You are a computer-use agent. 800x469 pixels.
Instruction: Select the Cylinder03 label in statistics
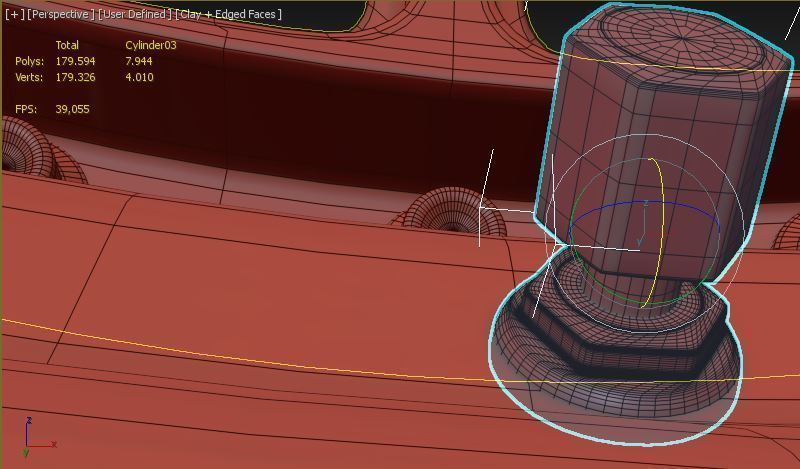151,45
